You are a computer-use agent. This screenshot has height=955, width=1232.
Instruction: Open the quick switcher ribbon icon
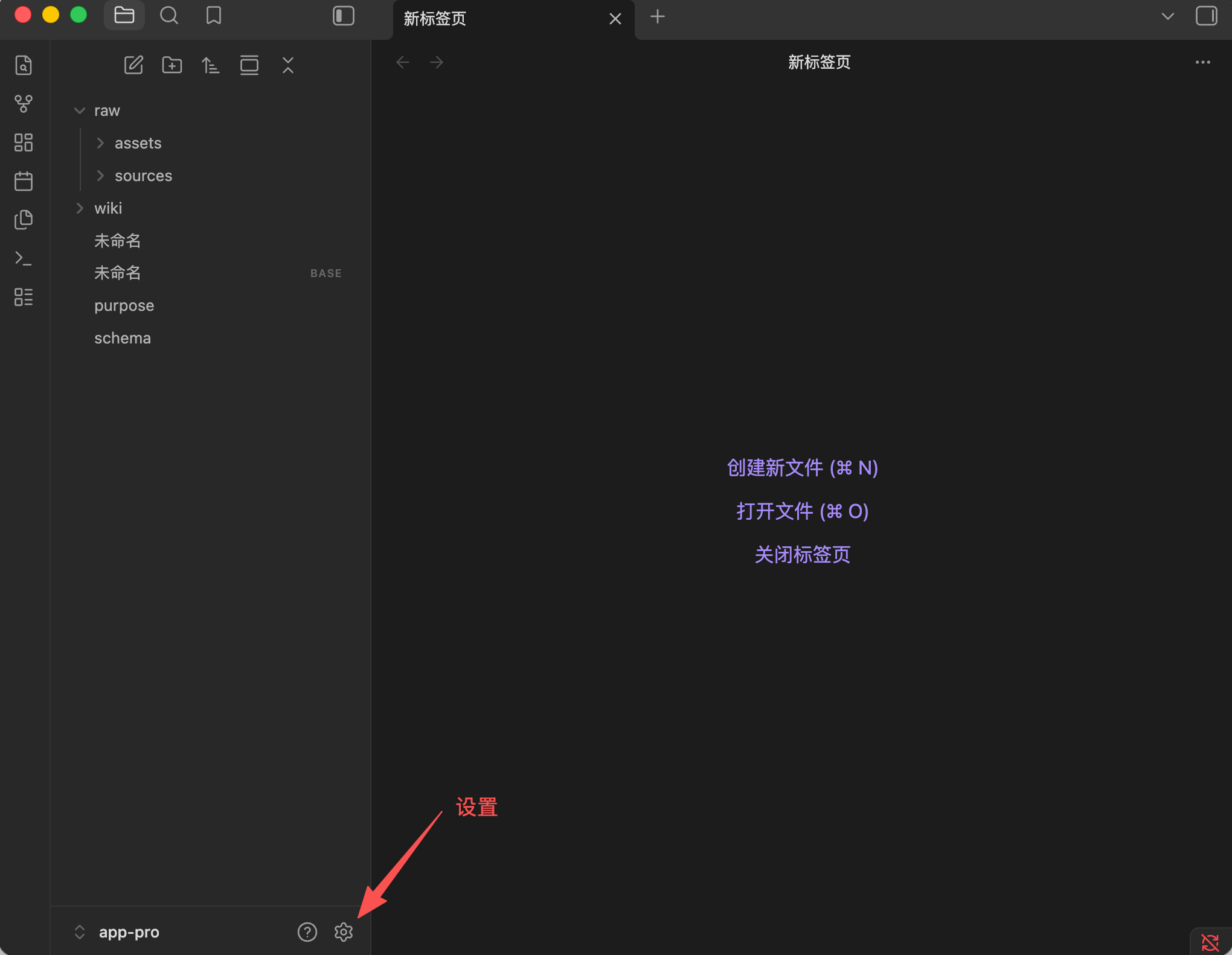(24, 65)
